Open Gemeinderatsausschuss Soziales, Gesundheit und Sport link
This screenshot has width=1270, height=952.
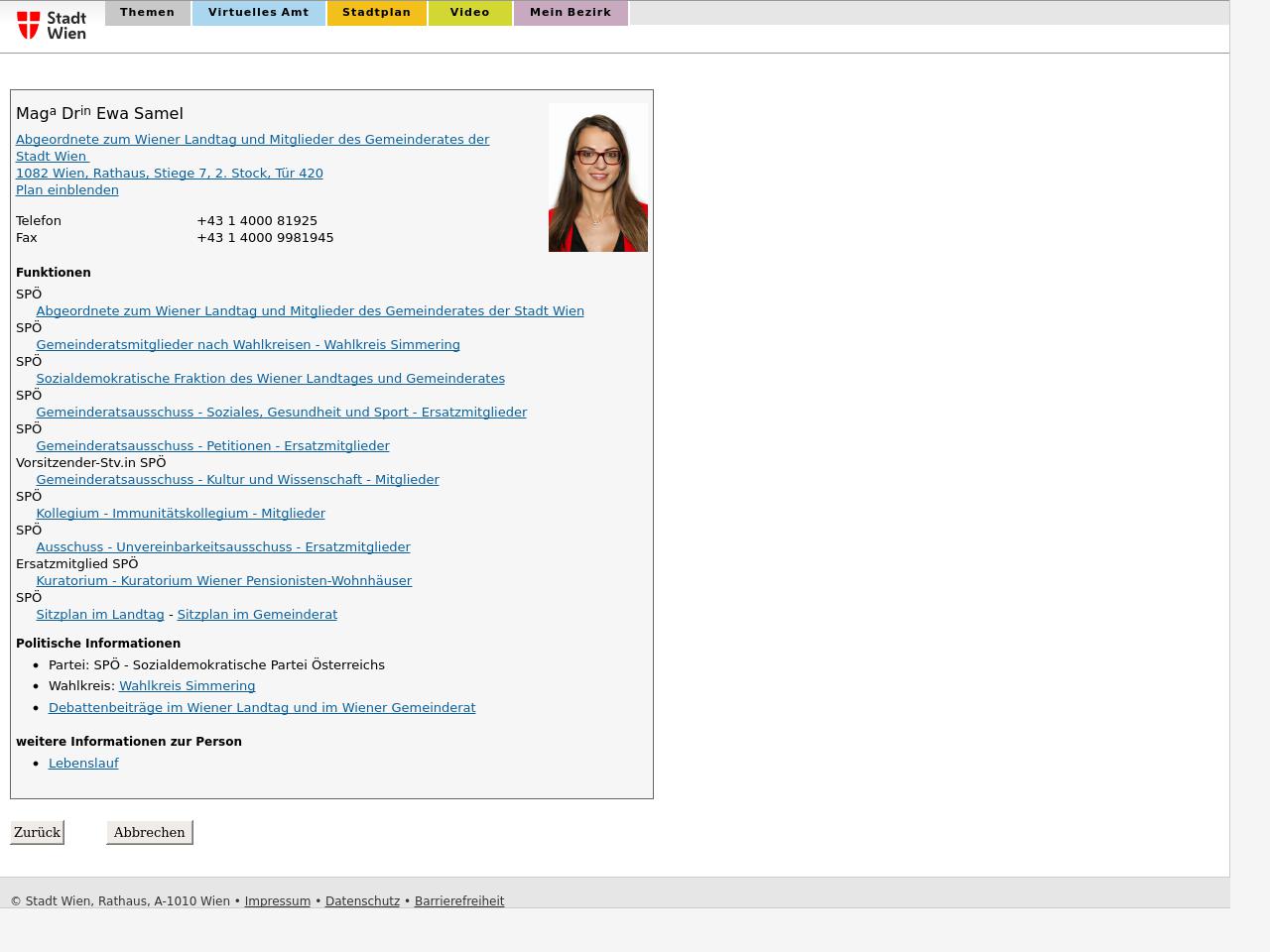pyautogui.click(x=281, y=412)
